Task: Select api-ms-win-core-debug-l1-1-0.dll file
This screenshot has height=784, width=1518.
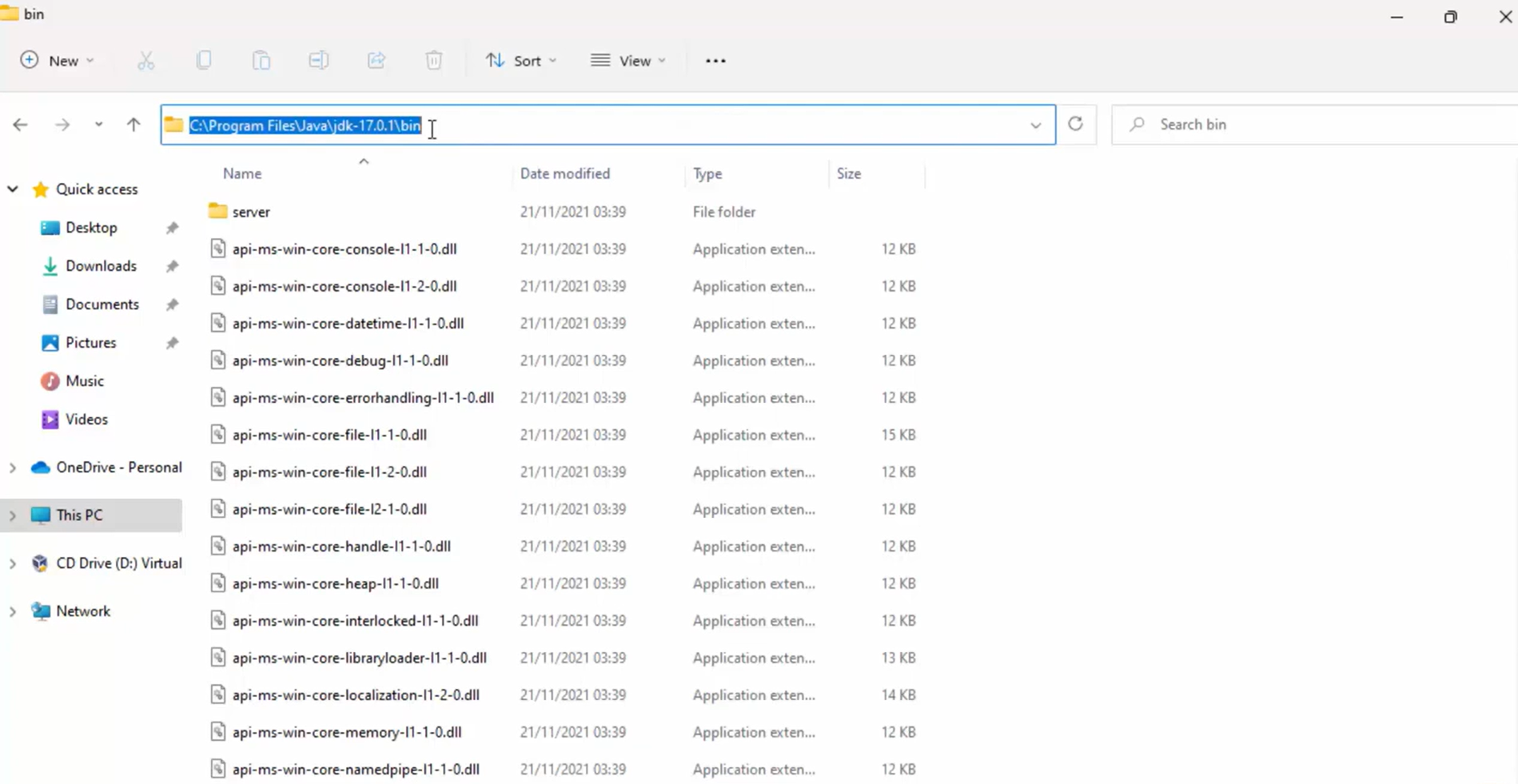Action: (x=340, y=360)
